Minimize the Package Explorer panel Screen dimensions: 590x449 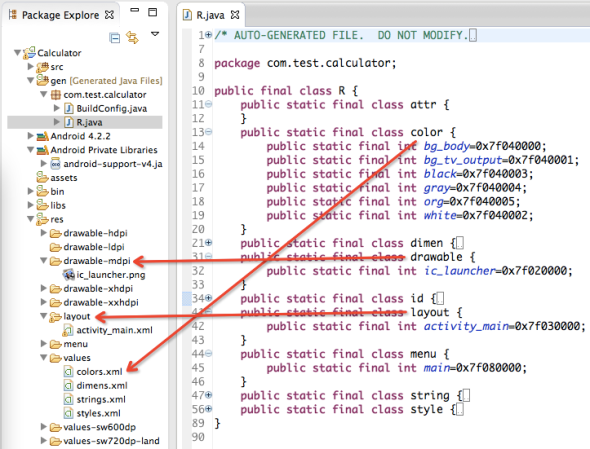pos(134,10)
